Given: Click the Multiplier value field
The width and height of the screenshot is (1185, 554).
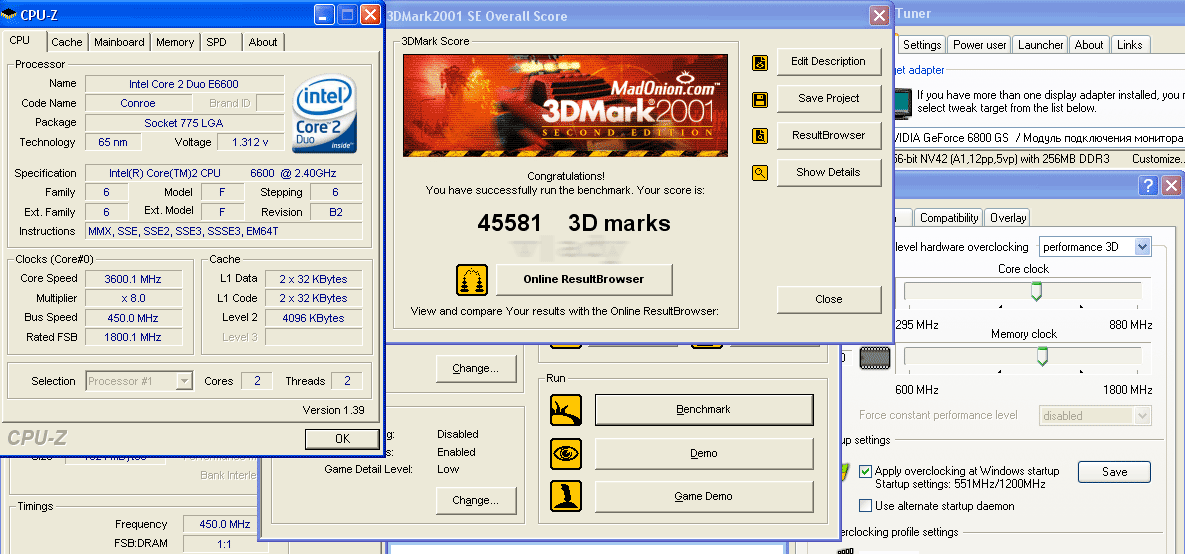Looking at the screenshot, I should point(133,299).
